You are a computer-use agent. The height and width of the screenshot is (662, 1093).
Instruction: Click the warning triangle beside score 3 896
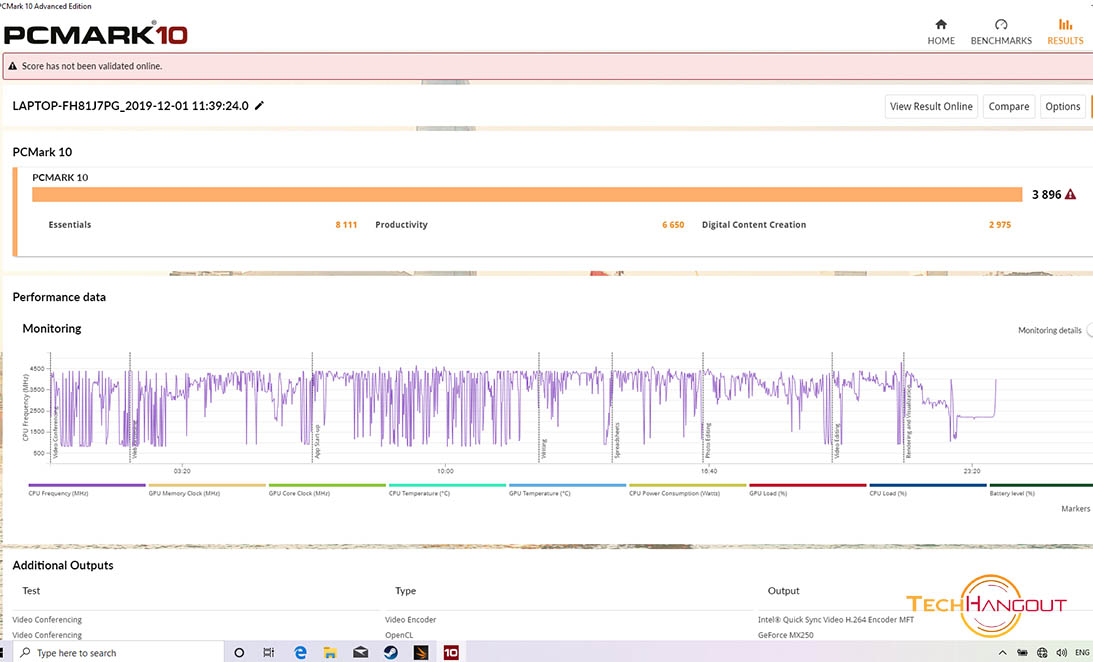point(1070,194)
